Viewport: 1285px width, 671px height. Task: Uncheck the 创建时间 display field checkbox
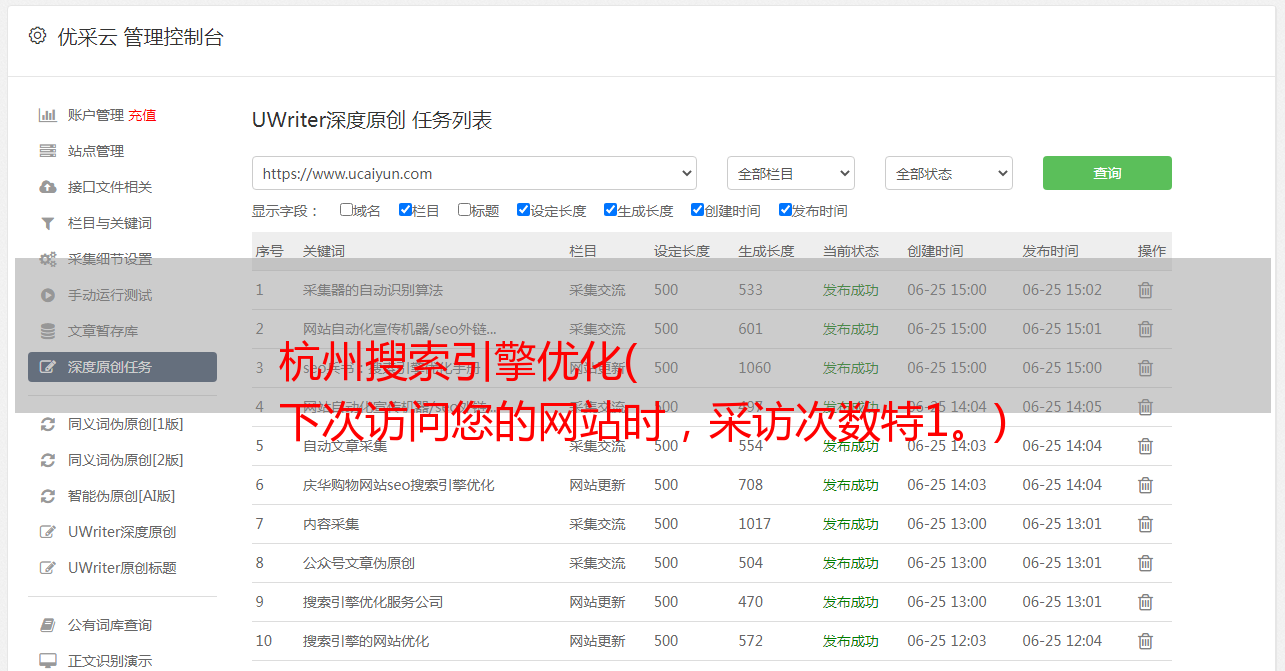coord(697,210)
